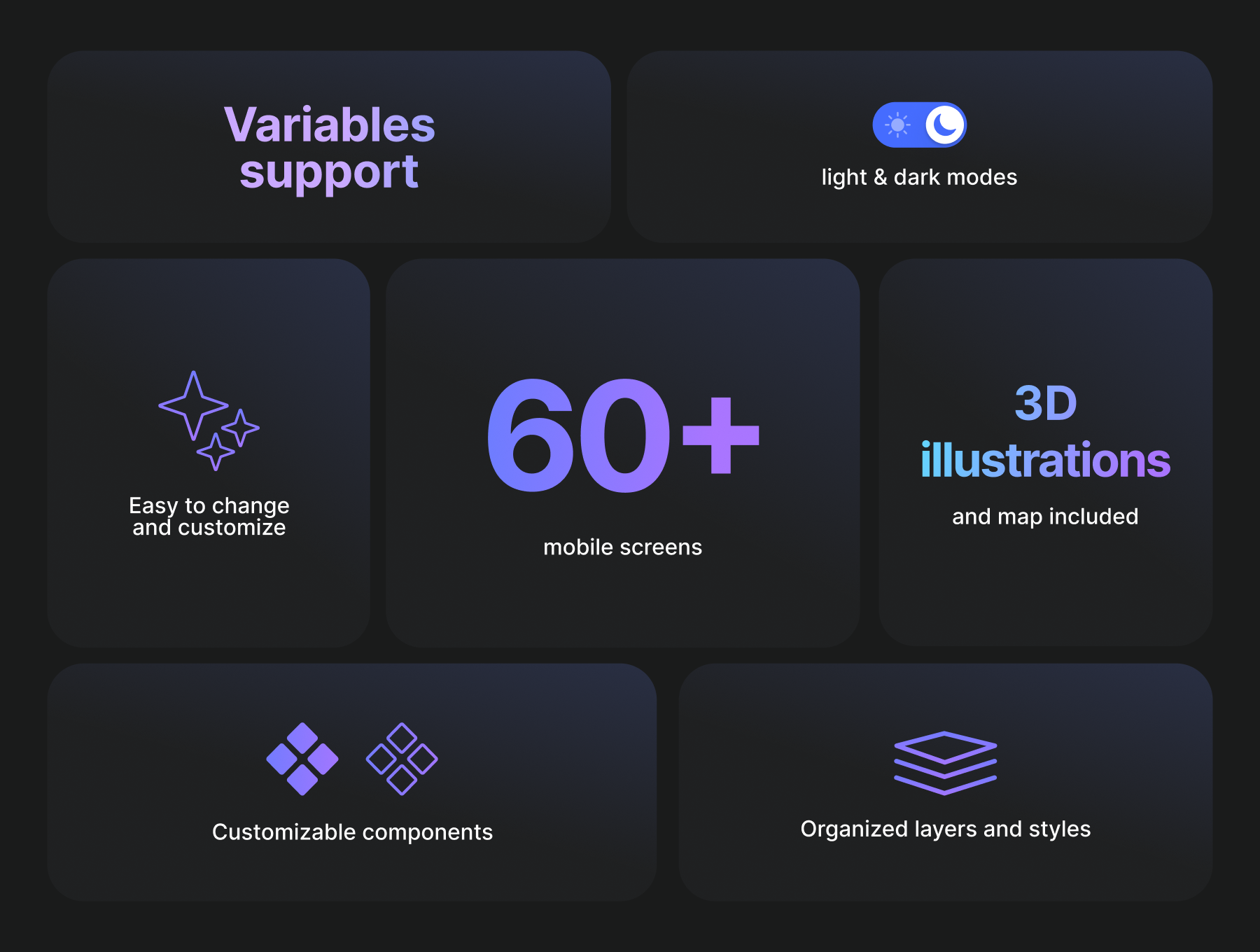
Task: Click the large four-point star
Action: (193, 405)
